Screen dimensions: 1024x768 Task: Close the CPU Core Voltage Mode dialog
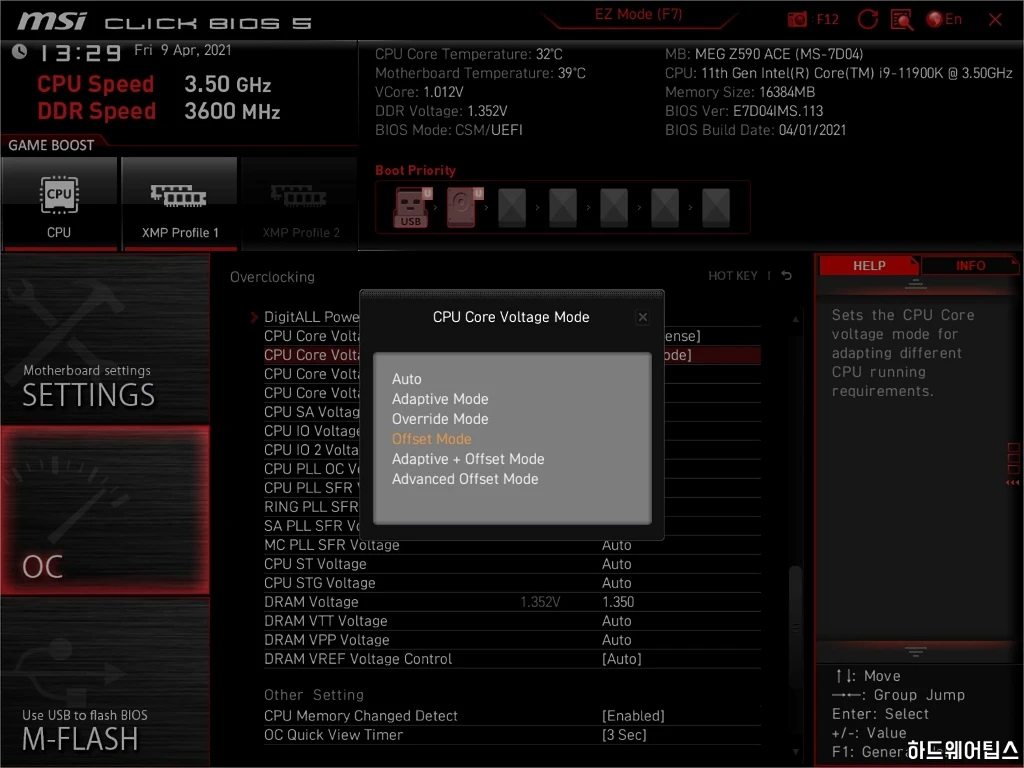click(643, 317)
